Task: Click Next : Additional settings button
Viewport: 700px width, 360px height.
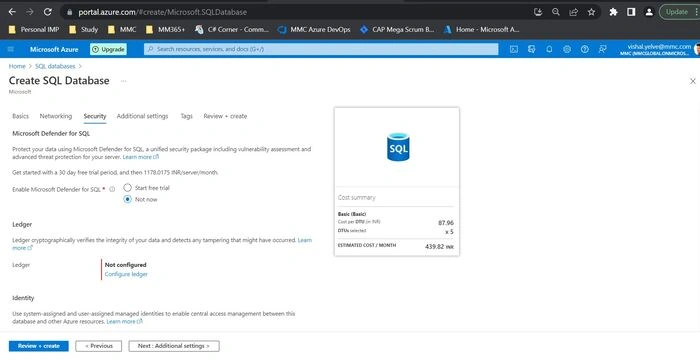Action: (174, 346)
